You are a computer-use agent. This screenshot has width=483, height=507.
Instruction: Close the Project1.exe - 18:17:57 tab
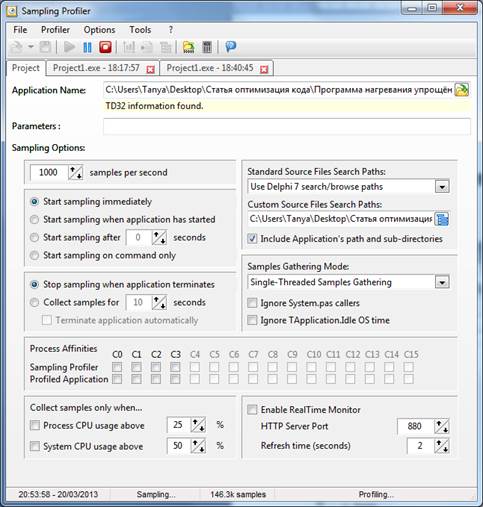click(151, 69)
